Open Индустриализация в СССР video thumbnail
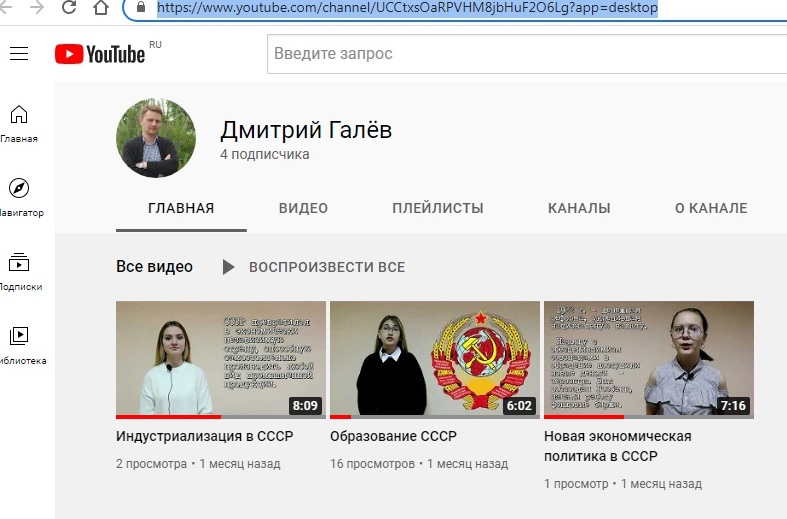Image resolution: width=787 pixels, height=519 pixels. [221, 359]
